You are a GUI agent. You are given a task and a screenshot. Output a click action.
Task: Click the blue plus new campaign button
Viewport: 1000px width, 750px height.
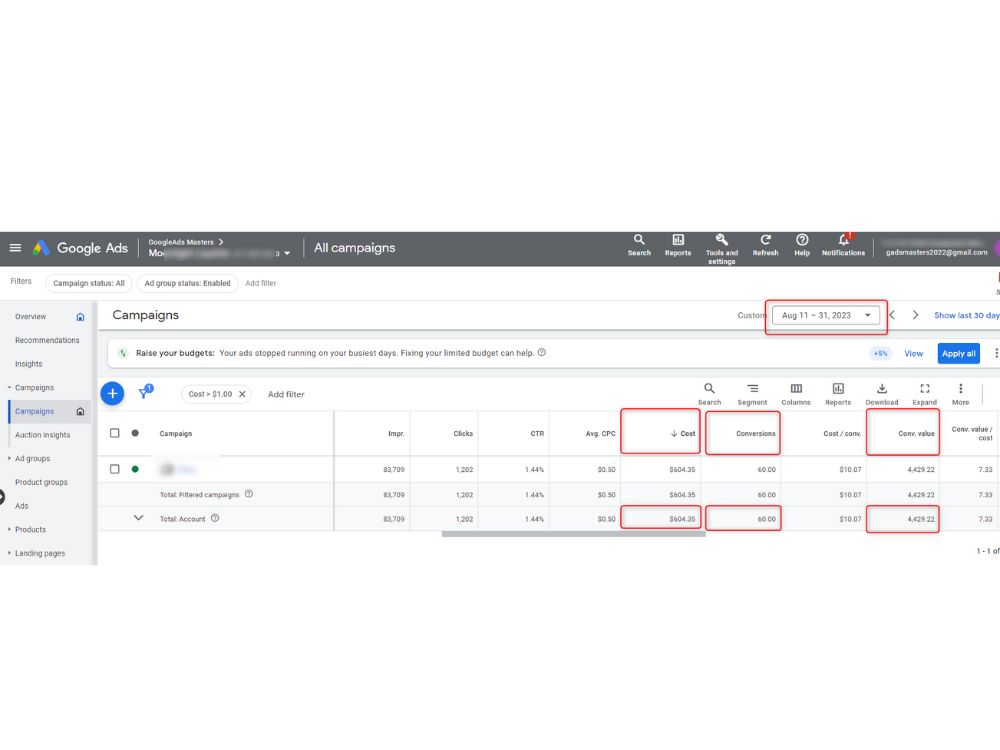[x=112, y=393]
